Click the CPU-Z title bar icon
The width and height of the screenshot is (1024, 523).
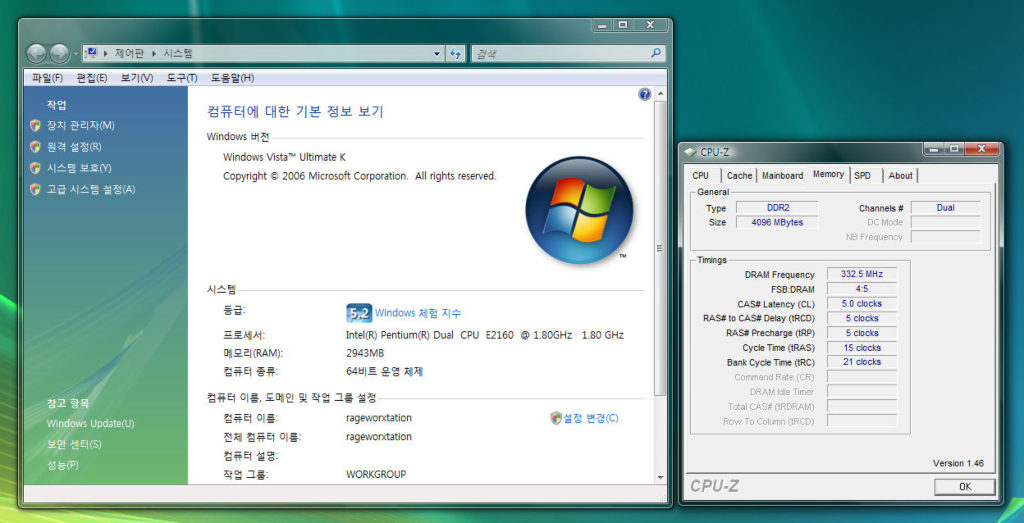(690, 152)
